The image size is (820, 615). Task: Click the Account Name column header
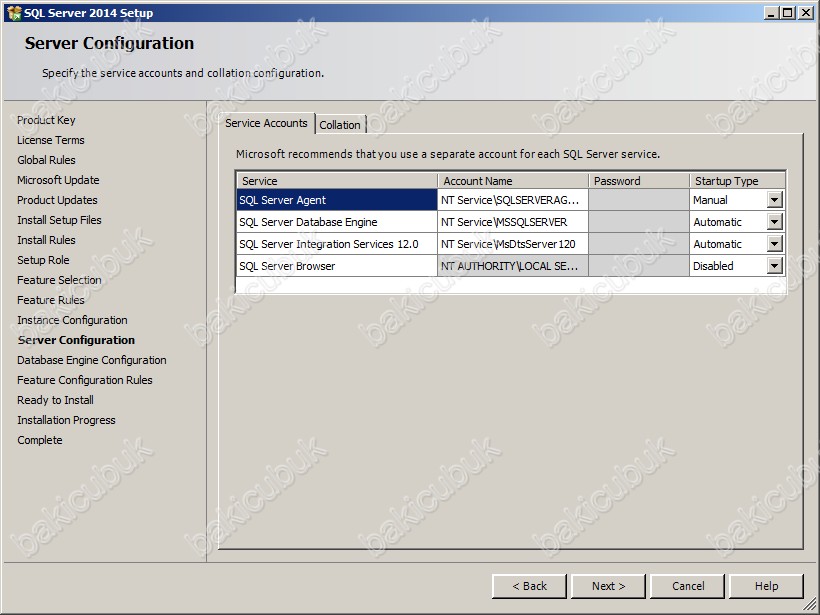point(513,181)
